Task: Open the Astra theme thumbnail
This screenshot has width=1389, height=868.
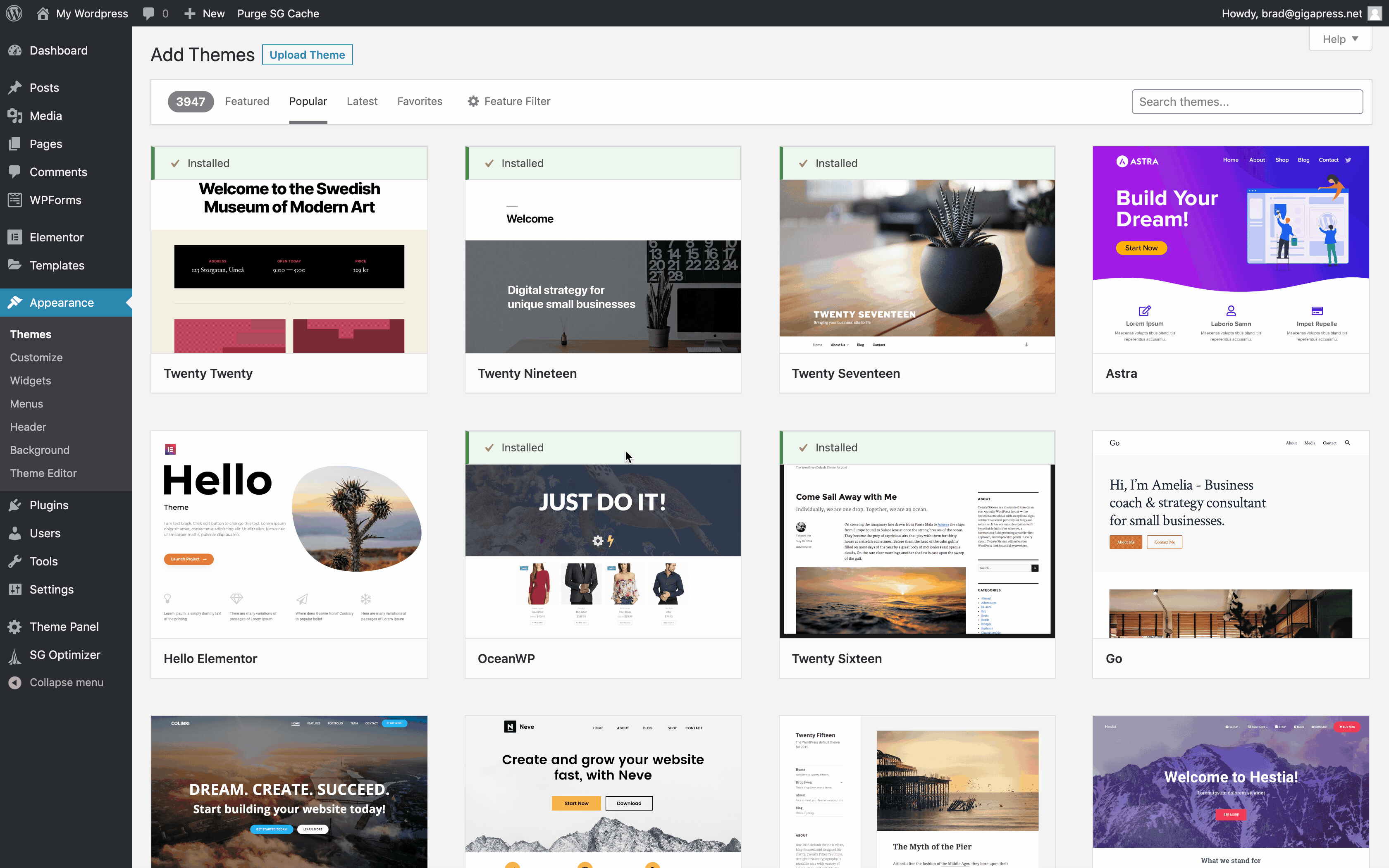Action: (1231, 250)
